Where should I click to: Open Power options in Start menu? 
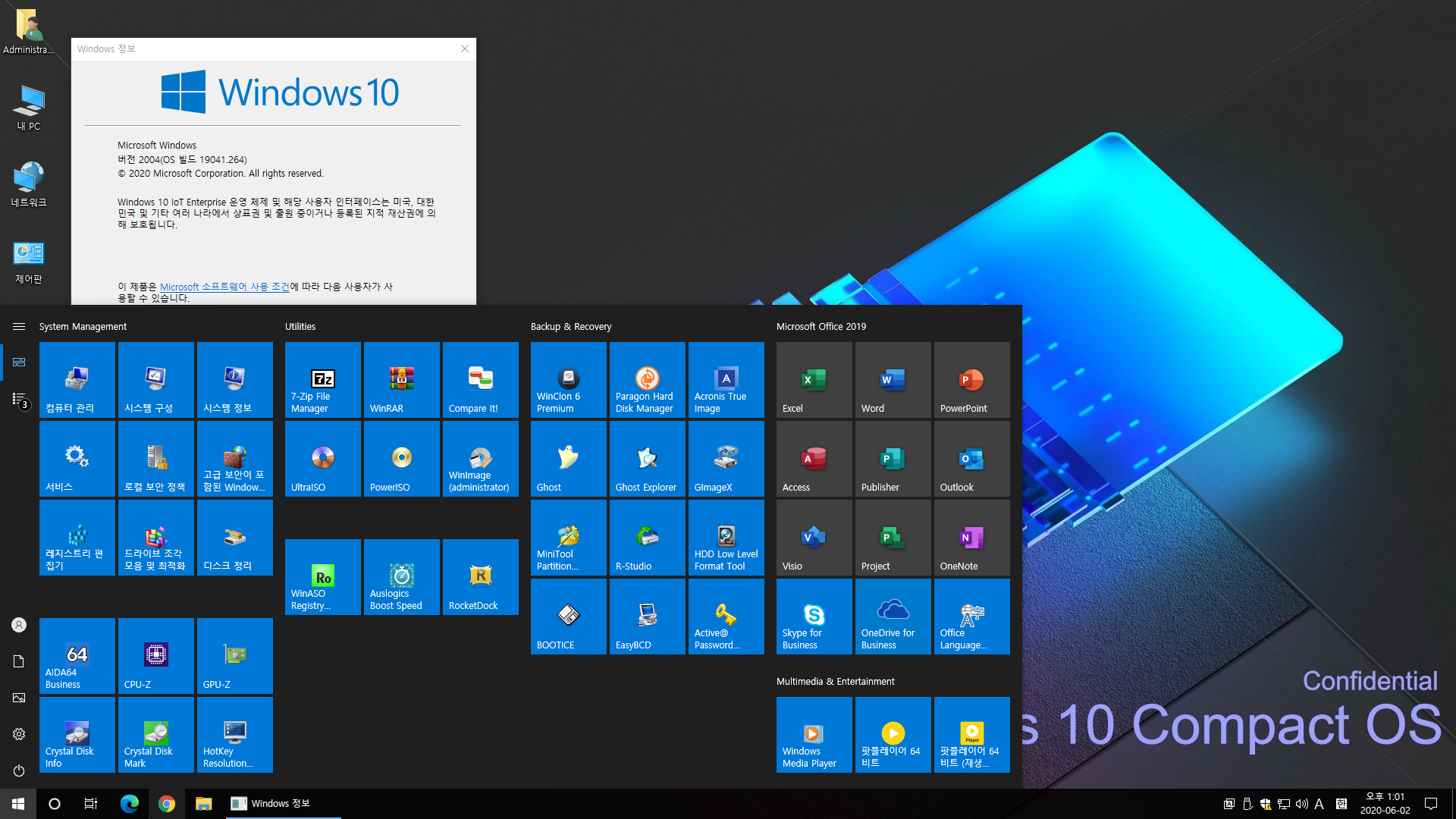tap(19, 770)
